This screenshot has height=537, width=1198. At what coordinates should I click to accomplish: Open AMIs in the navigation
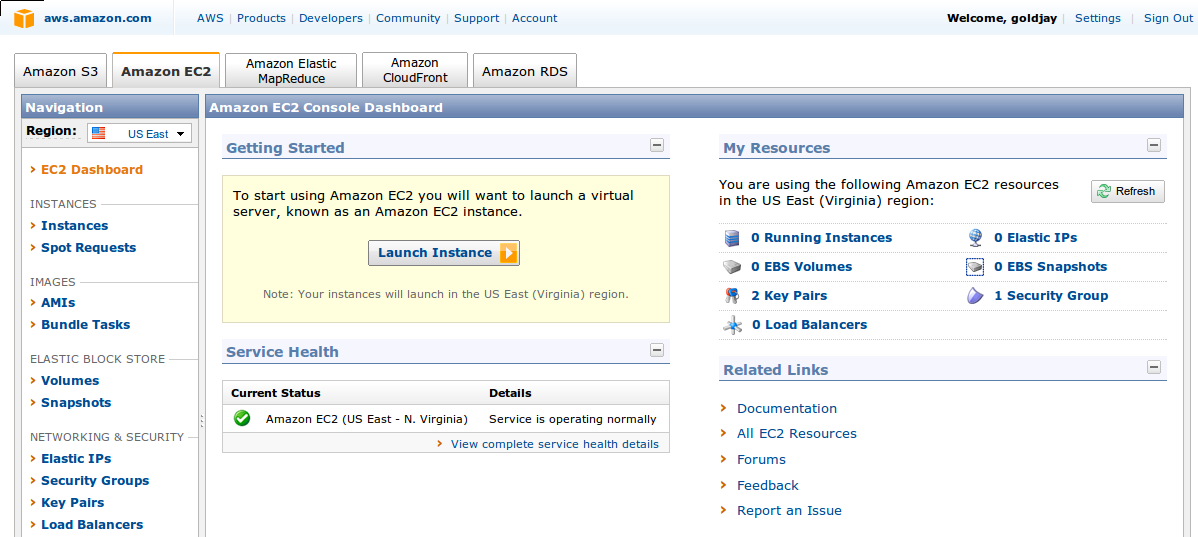58,302
